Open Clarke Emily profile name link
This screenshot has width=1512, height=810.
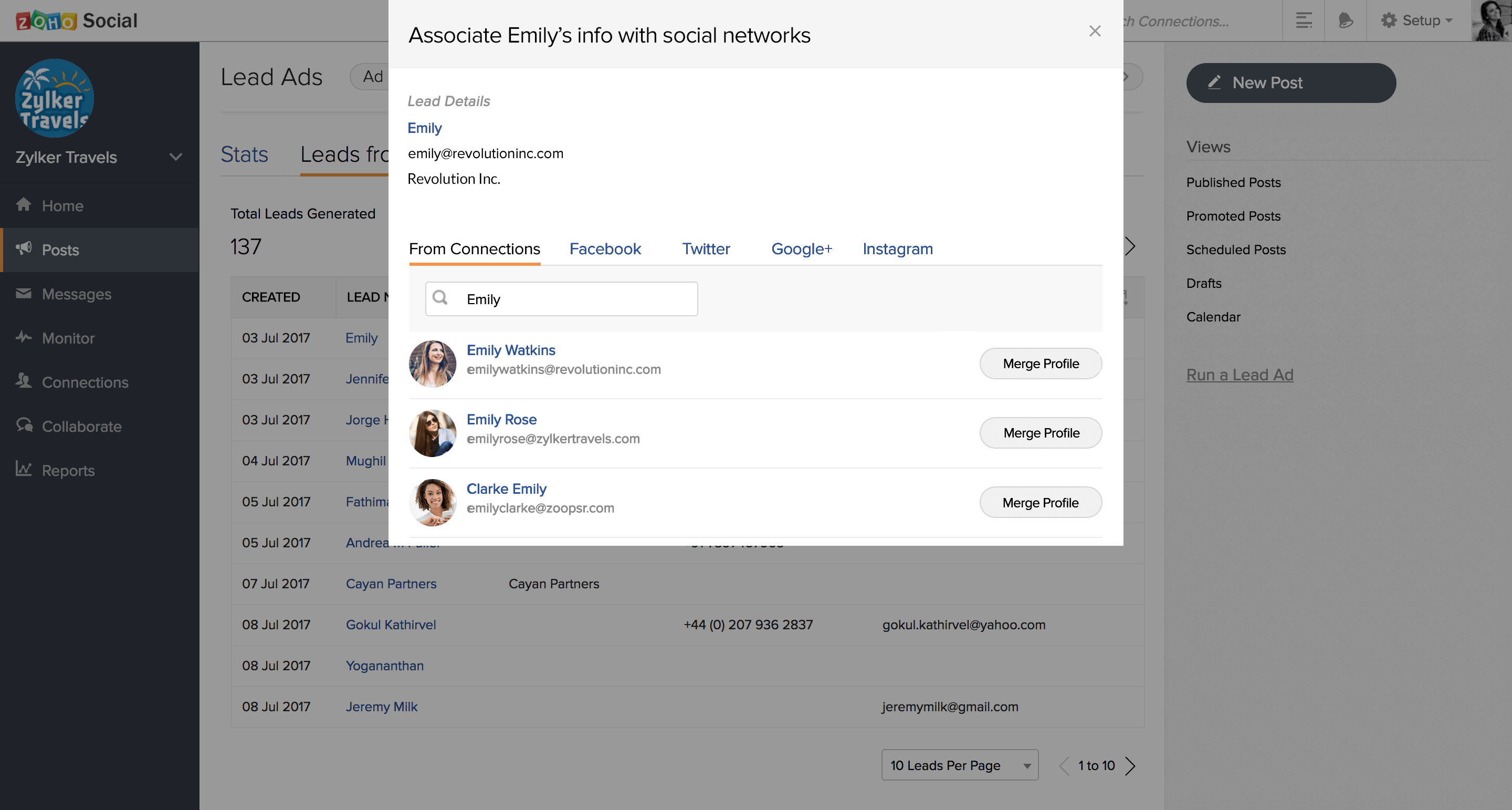507,489
